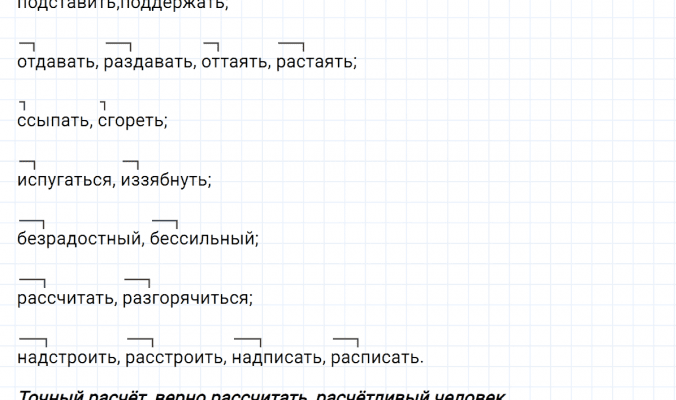Click the prefix mark above "ссыпать"
The height and width of the screenshot is (400, 676).
(22, 104)
